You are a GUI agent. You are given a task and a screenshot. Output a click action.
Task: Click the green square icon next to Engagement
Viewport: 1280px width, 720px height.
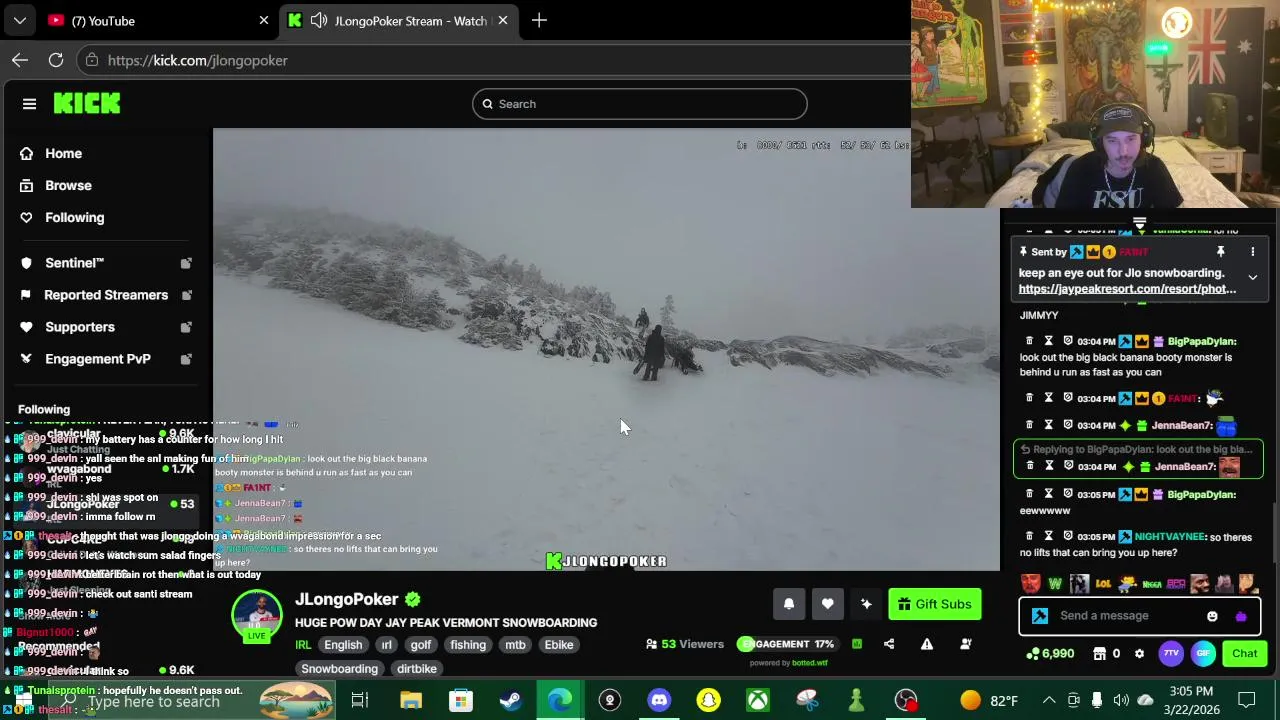click(x=857, y=644)
